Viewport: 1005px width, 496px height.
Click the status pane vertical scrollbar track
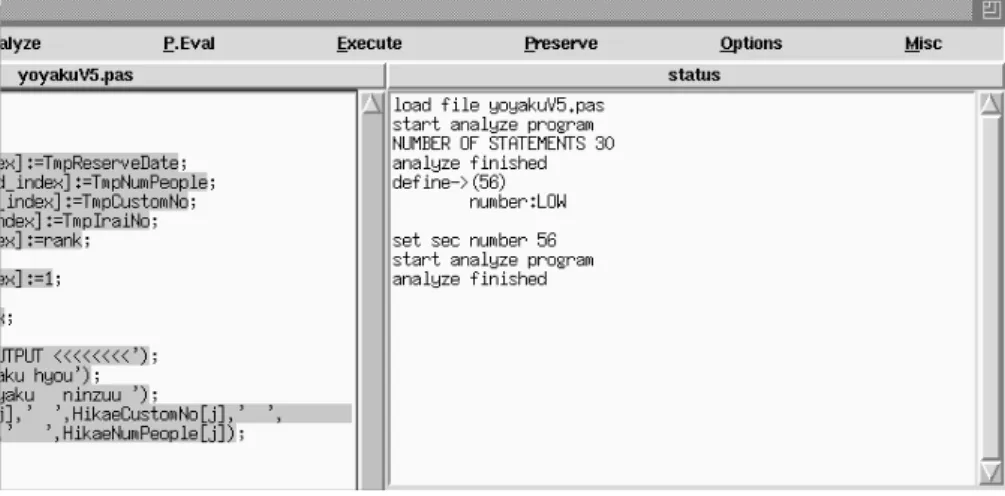[991, 288]
